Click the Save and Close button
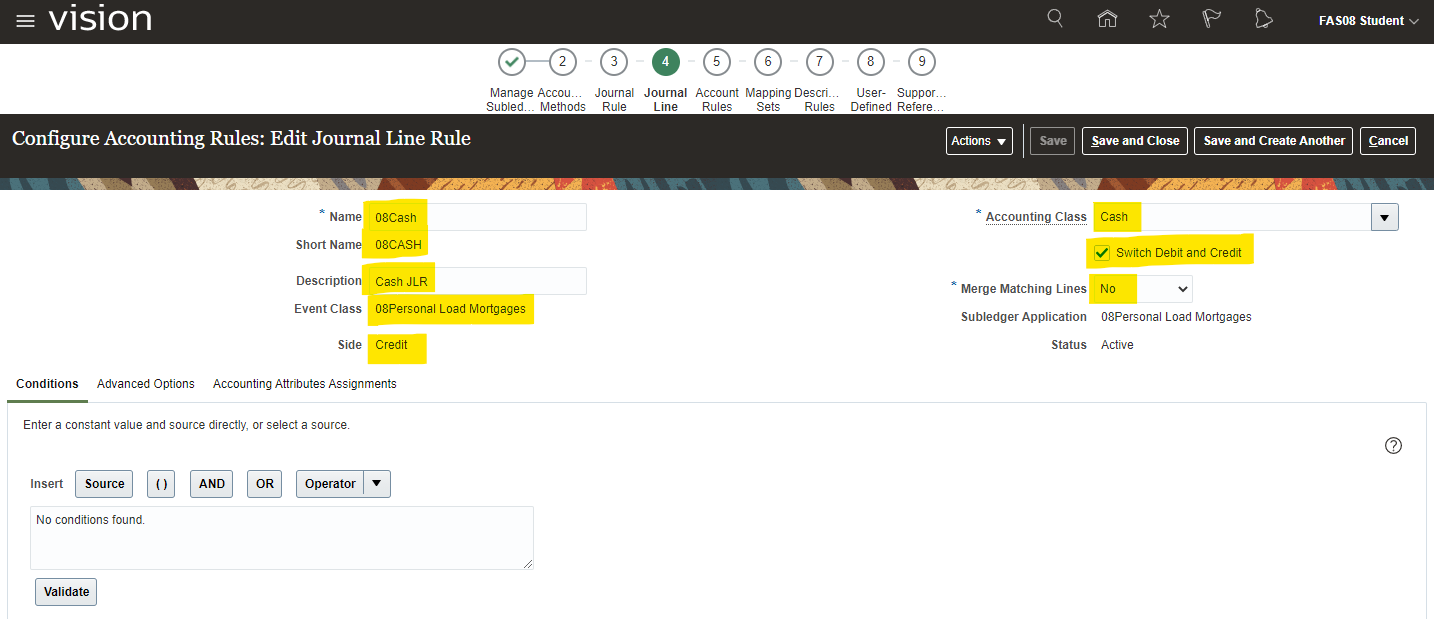The image size is (1434, 619). (1135, 141)
